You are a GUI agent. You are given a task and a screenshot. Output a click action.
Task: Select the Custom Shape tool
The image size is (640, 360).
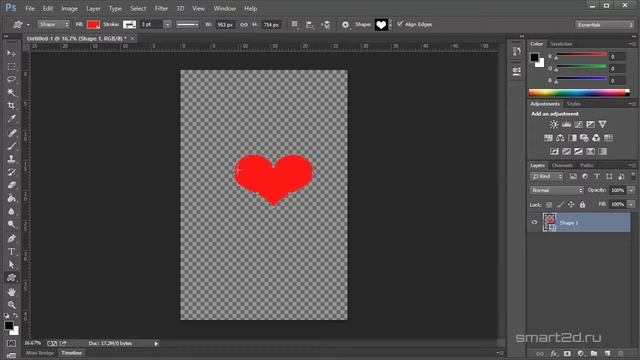tap(11, 278)
